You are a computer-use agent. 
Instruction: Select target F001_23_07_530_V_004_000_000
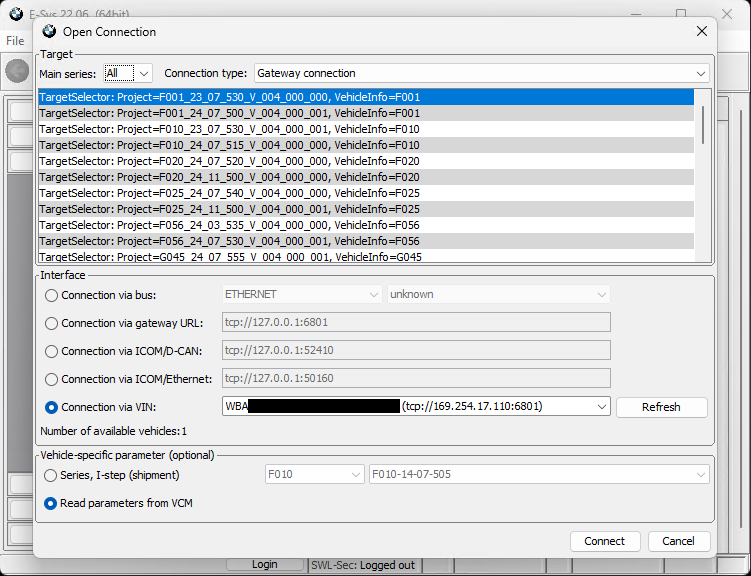366,97
